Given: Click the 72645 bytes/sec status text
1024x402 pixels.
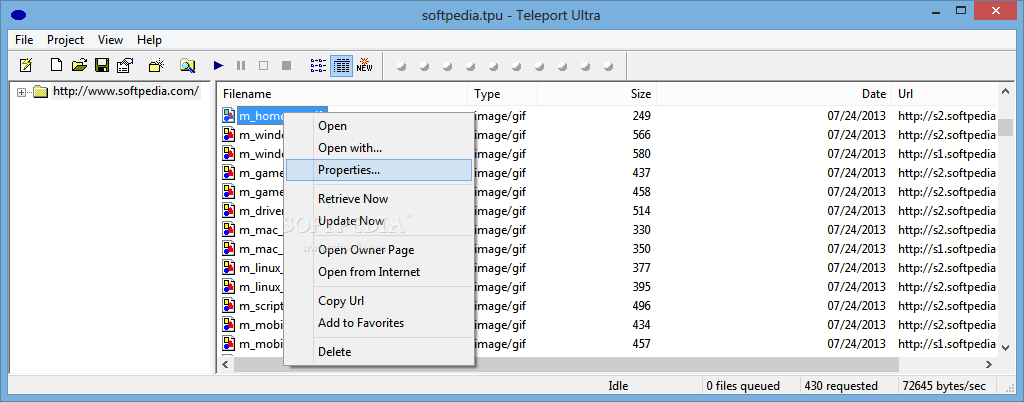Looking at the screenshot, I should pyautogui.click(x=944, y=386).
